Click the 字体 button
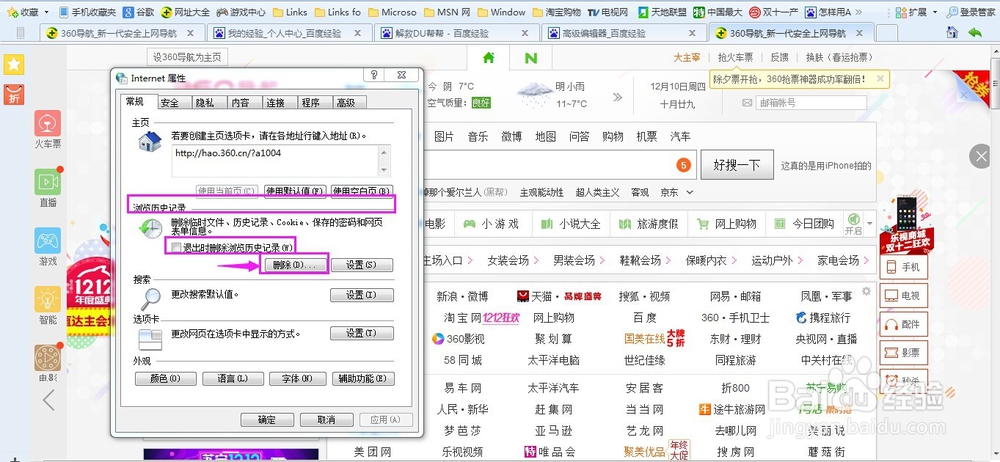The height and width of the screenshot is (462, 1000). click(x=298, y=379)
